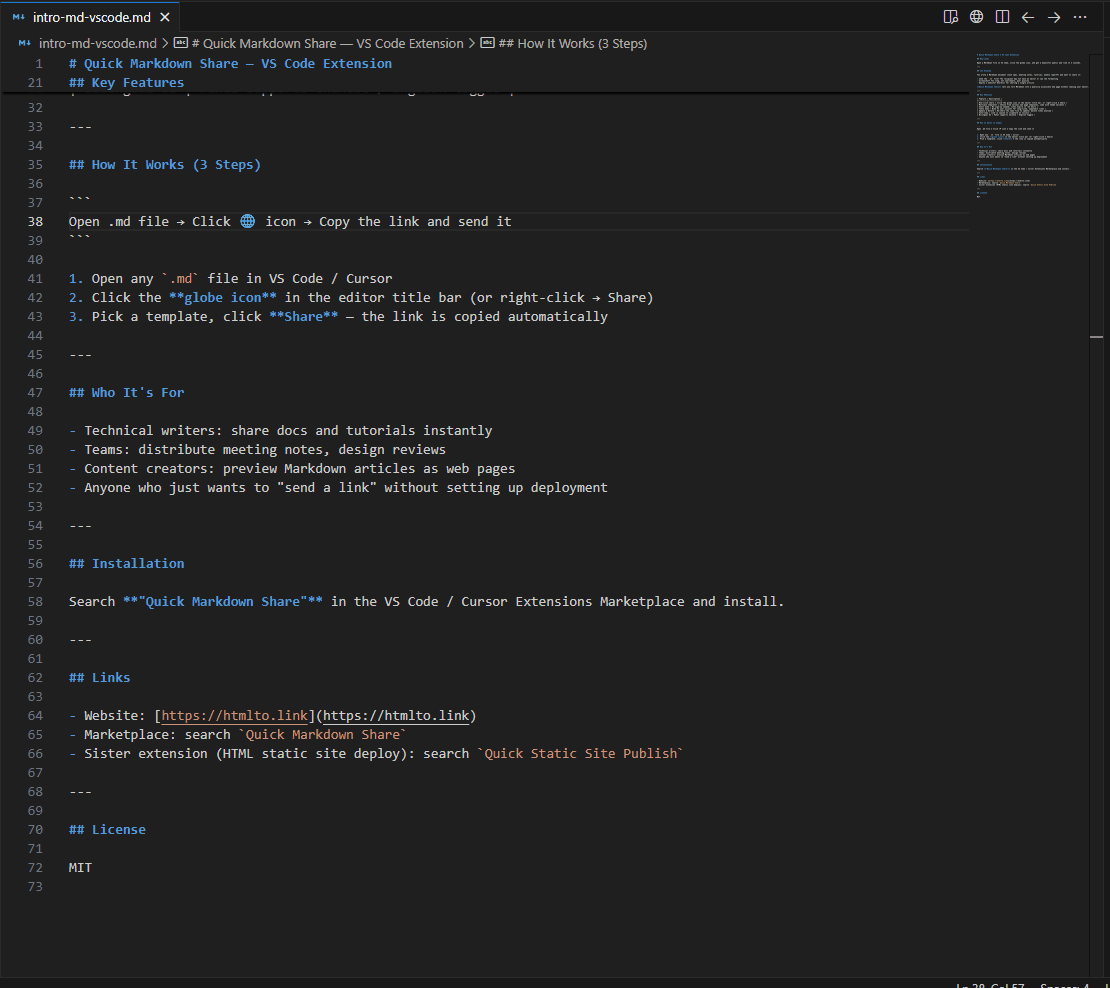Open breadcrumb file segment intro-md-vscode.md
Screen dimensions: 1110x988
click(98, 43)
